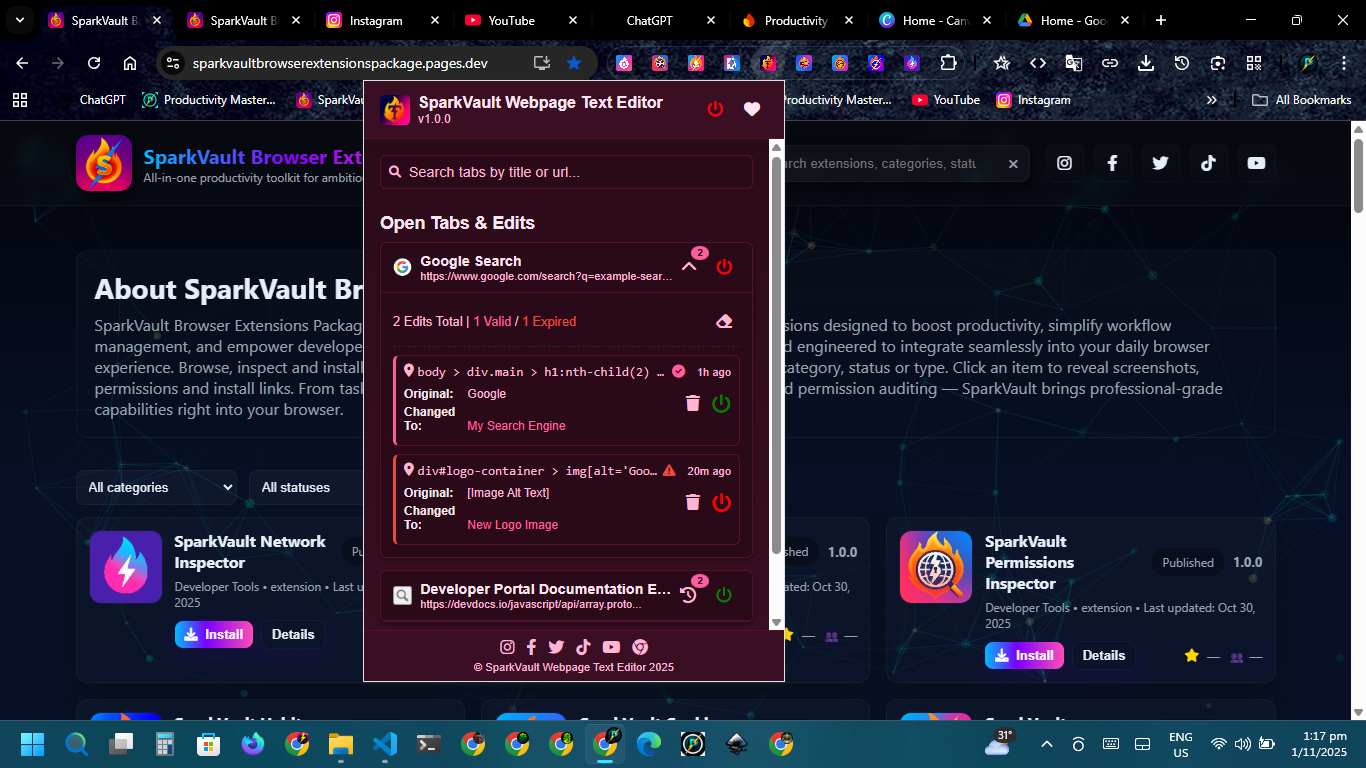
Task: Click the heart icon in the popup header
Action: click(752, 109)
